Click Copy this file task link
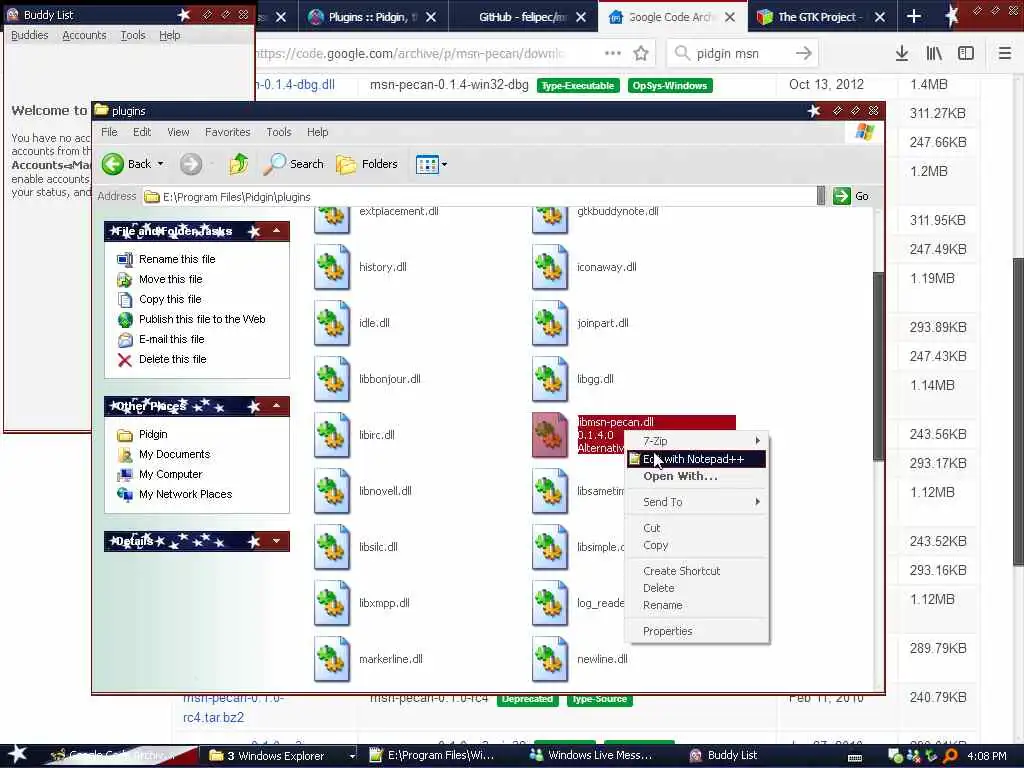 click(x=170, y=299)
